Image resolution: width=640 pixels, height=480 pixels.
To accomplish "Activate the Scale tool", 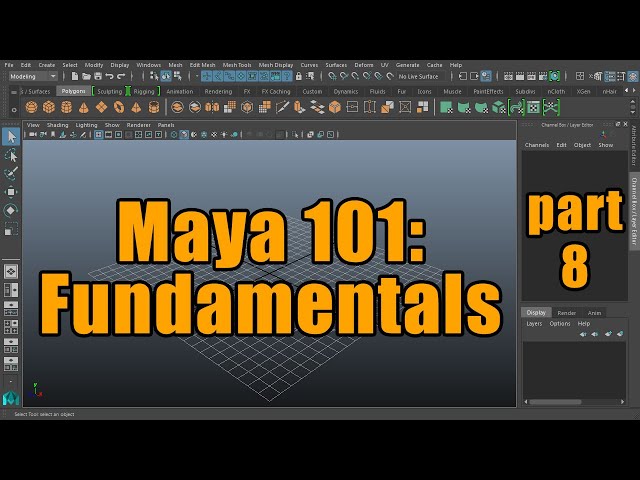I will 11,229.
